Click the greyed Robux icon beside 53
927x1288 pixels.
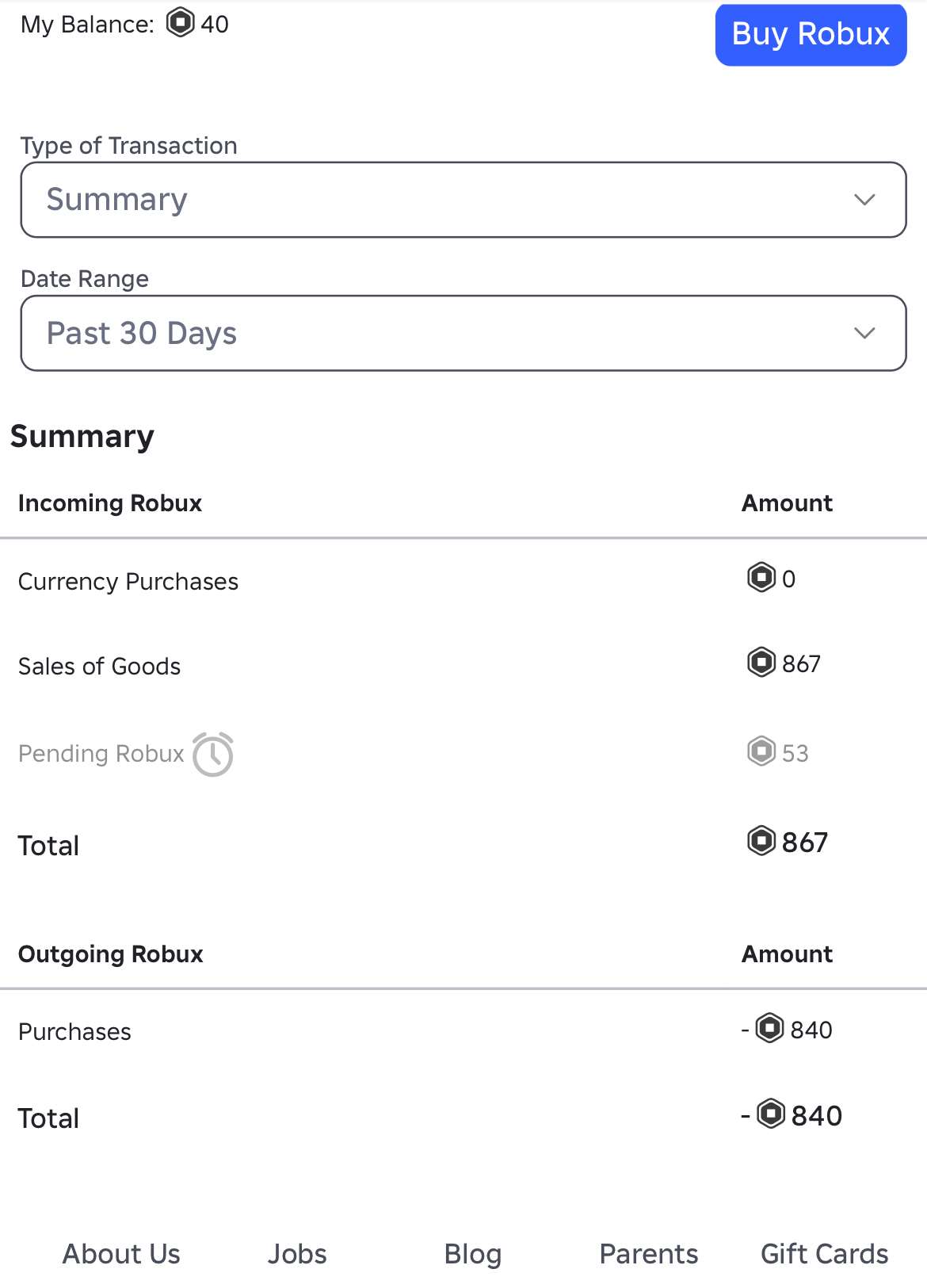[761, 751]
